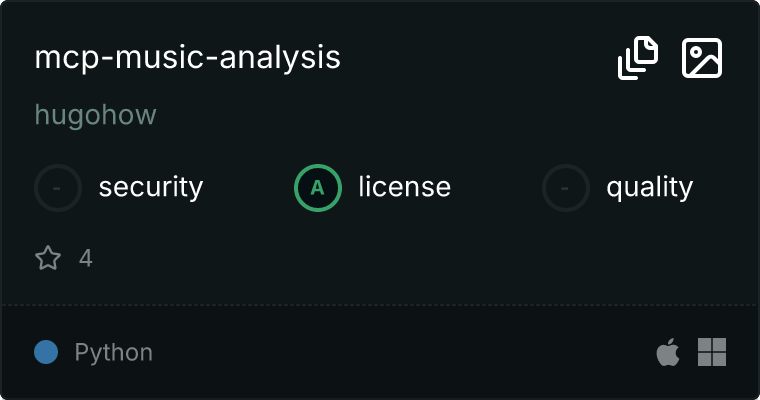Screen dimensions: 760x400
Task: Click blank space right of hugohow
Action: pyautogui.click(x=400, y=115)
